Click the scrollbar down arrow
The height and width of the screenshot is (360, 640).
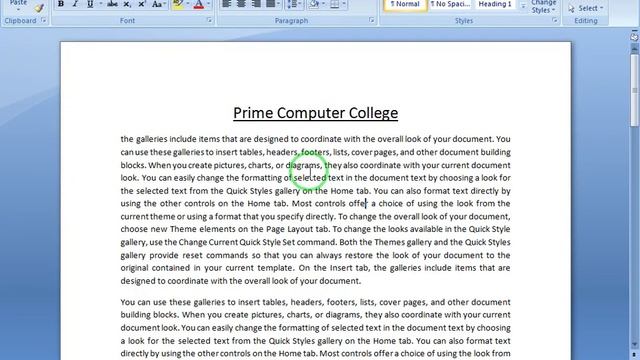(x=634, y=344)
